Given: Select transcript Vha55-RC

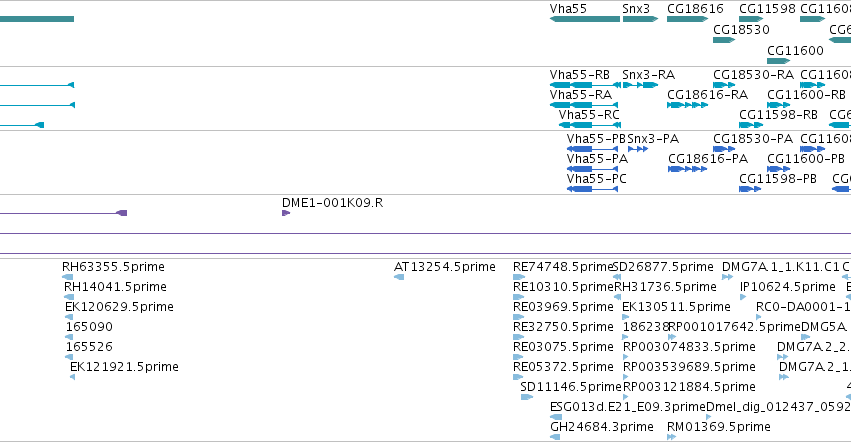Looking at the screenshot, I should tap(588, 125).
